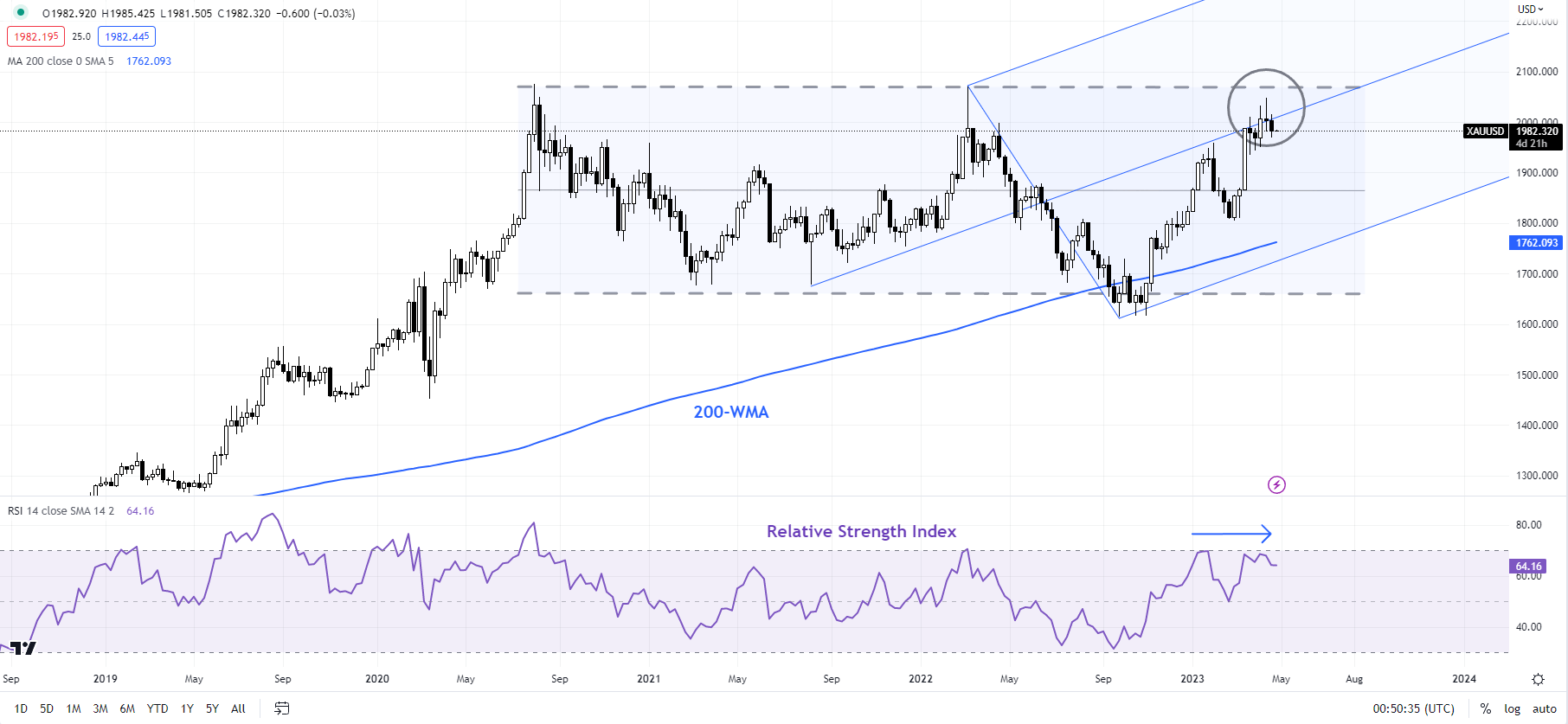Viewport: 1568px width, 724px height.
Task: Select the 1D time range
Action: [21, 708]
